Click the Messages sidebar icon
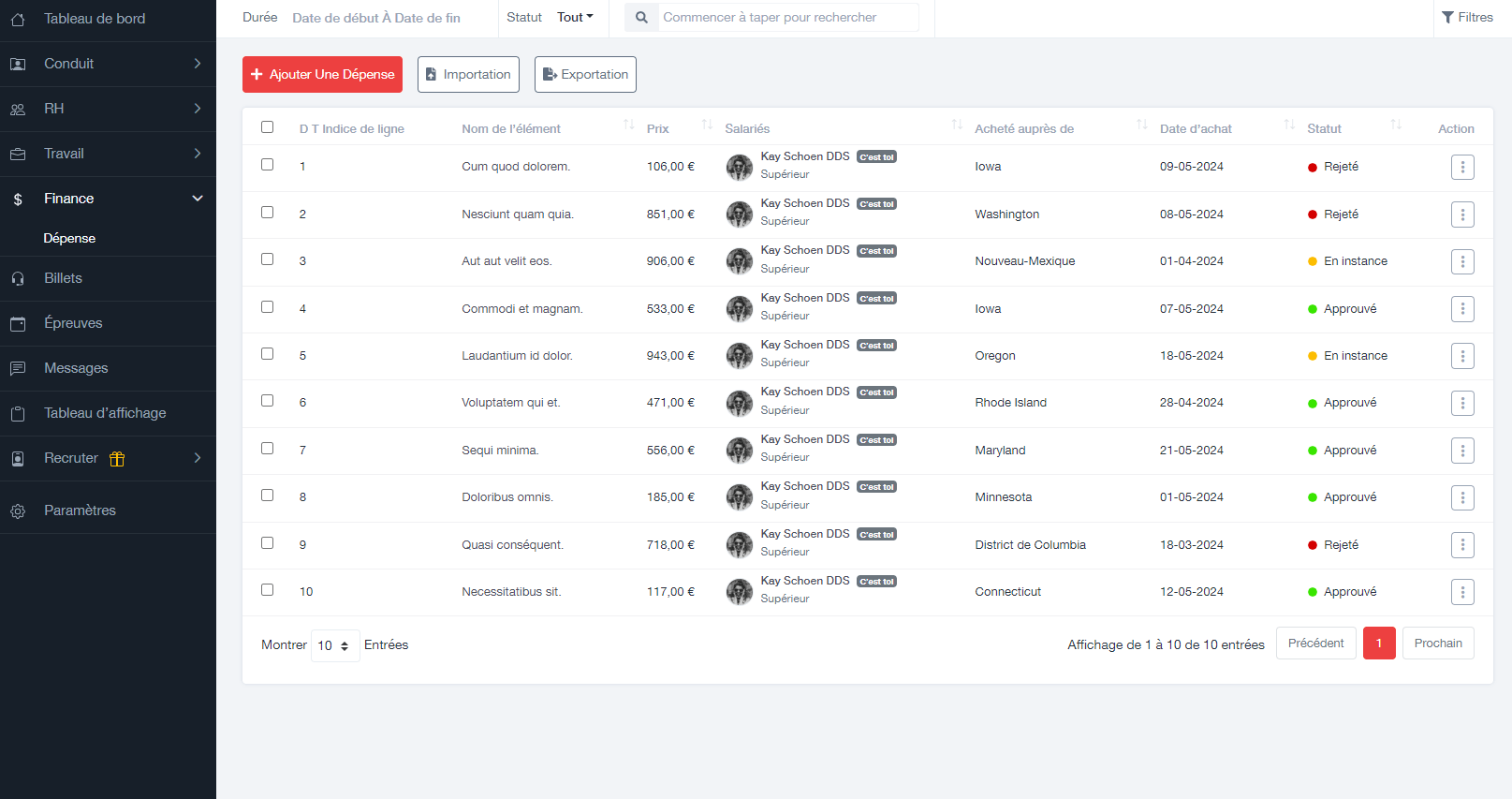 click(x=18, y=369)
